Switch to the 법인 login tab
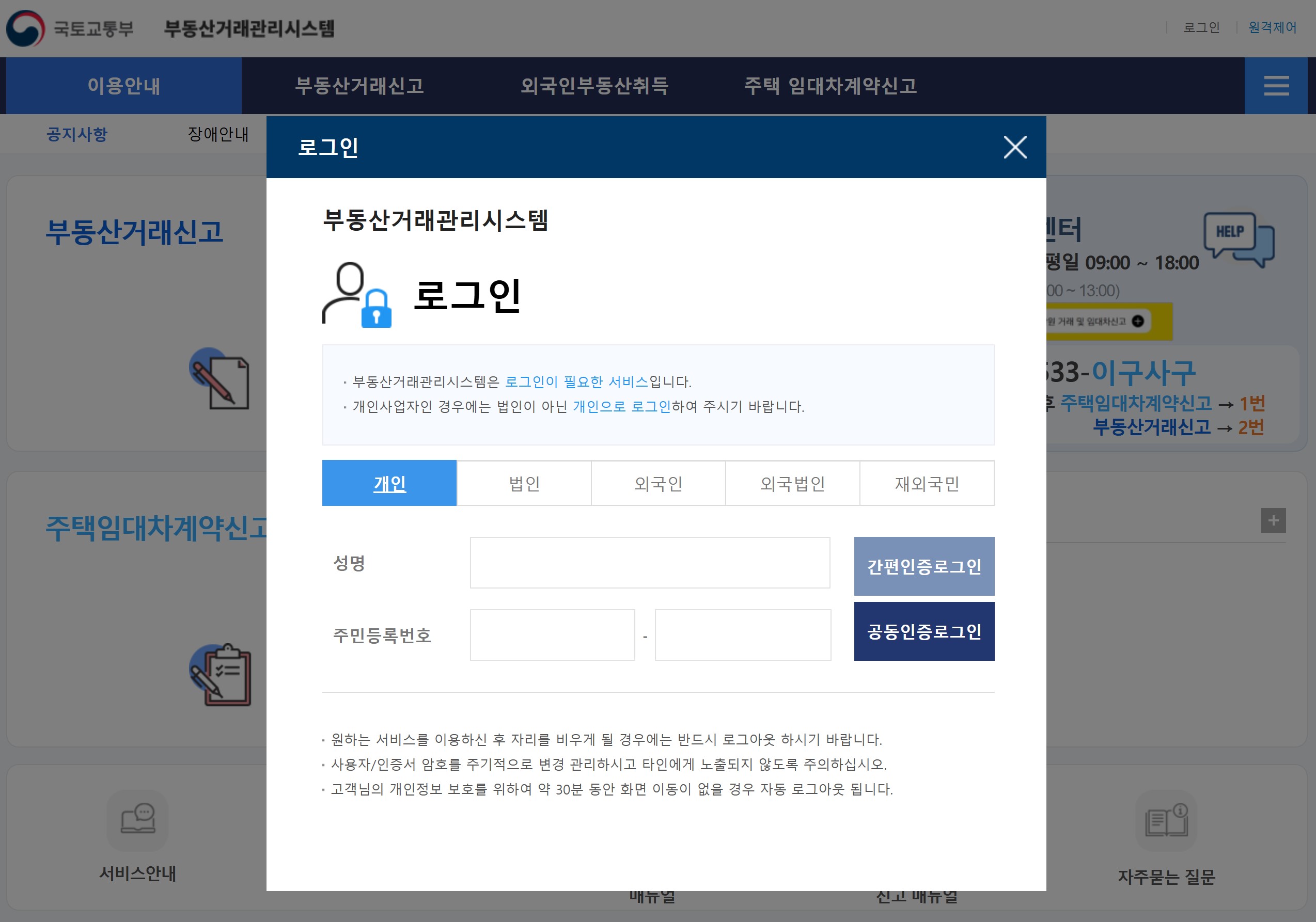1316x922 pixels. (x=523, y=483)
